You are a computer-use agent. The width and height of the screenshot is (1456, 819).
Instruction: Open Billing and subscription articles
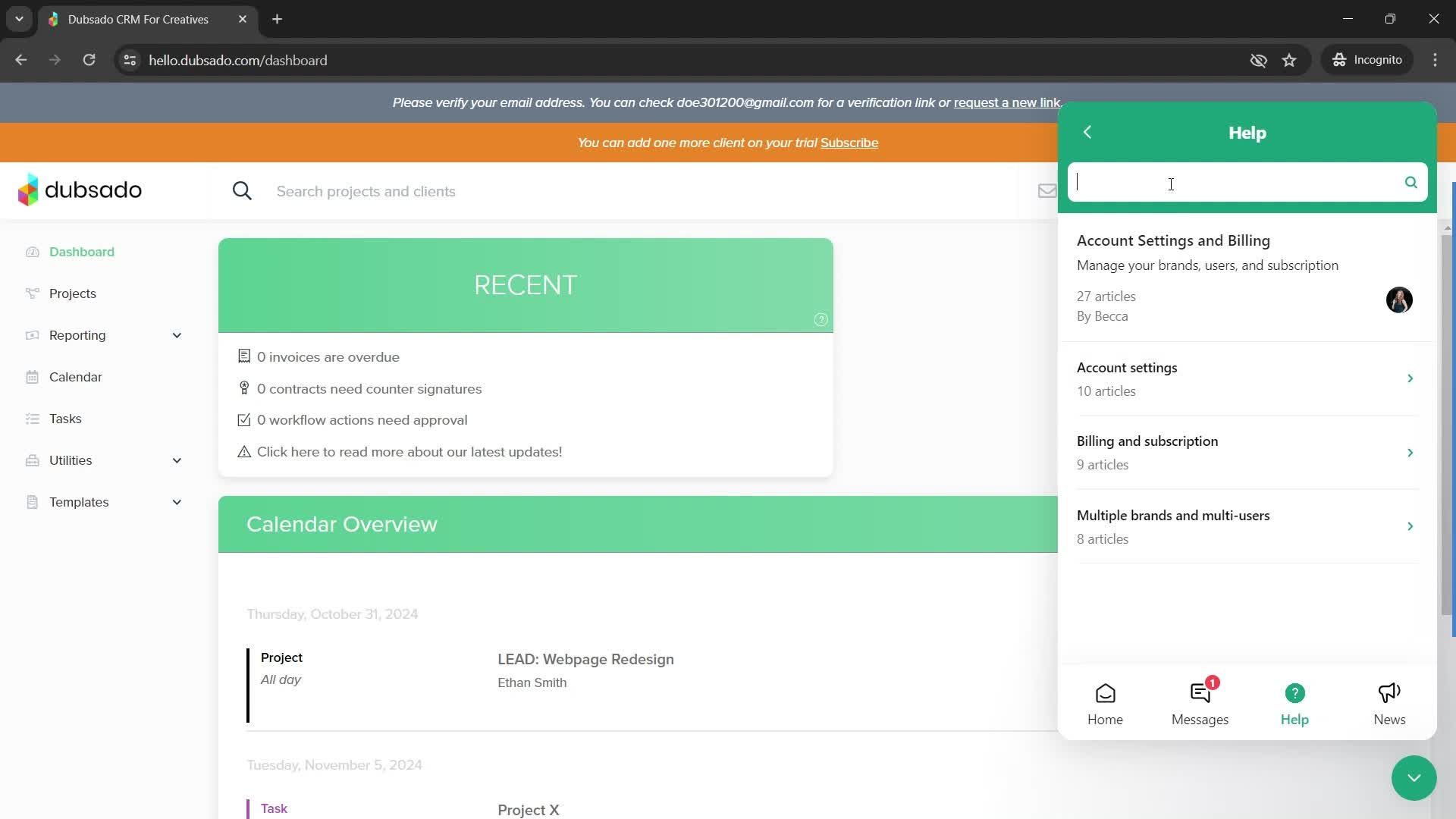(1247, 453)
